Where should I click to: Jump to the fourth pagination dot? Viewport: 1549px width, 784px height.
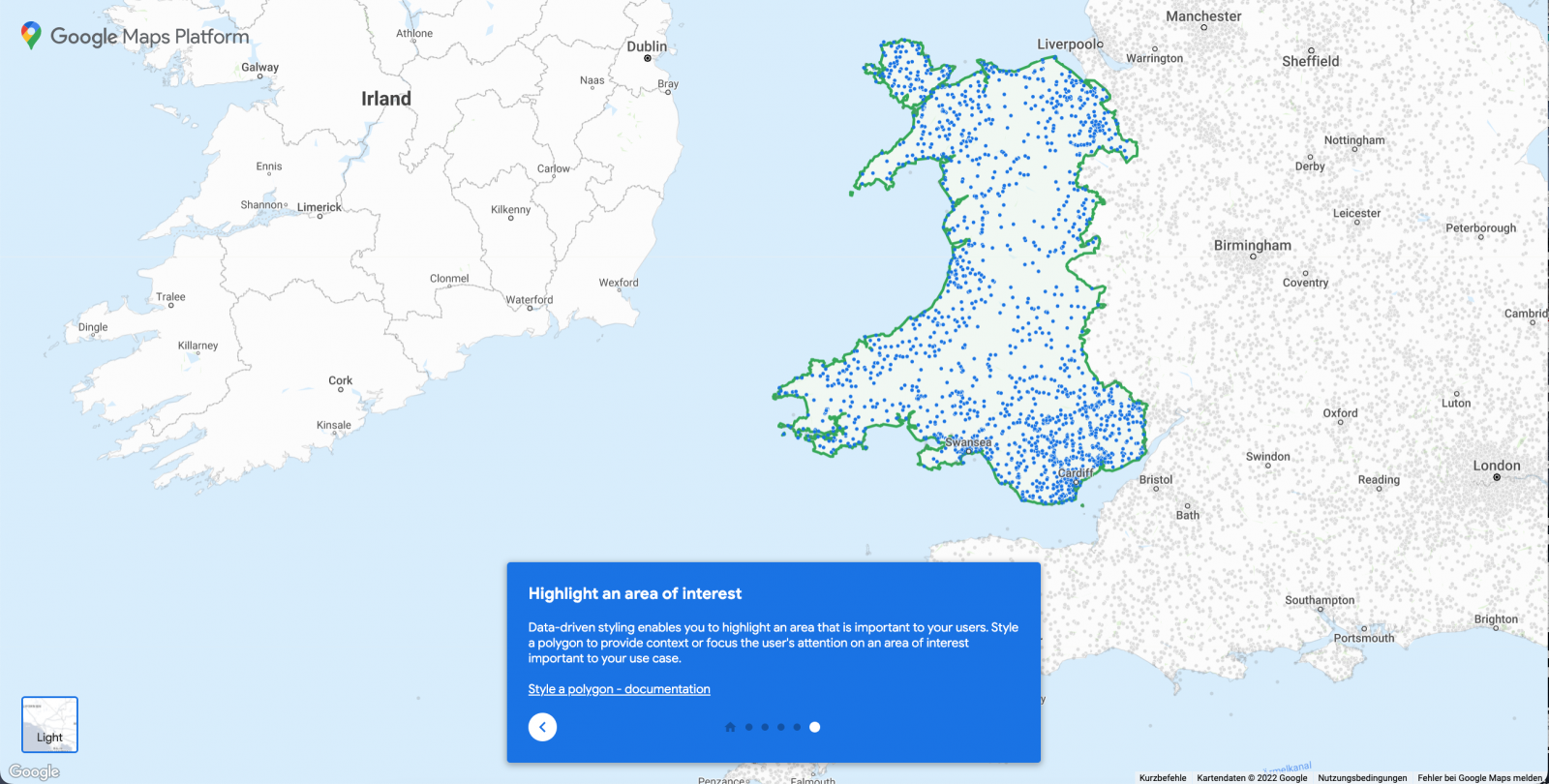797,727
